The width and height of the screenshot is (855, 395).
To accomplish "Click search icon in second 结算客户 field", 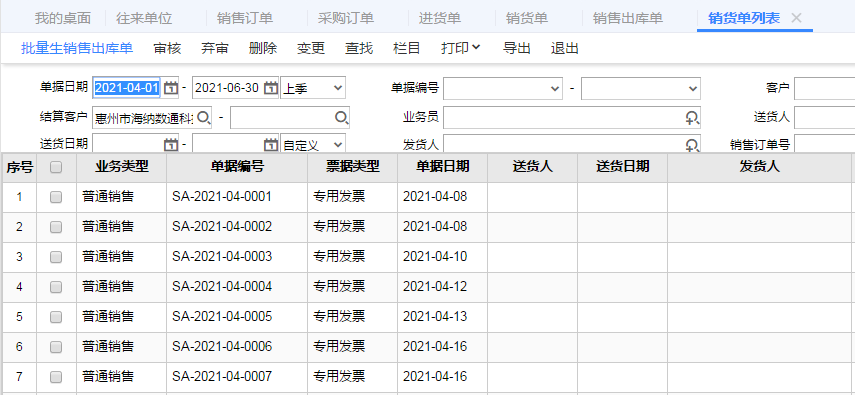I will pyautogui.click(x=341, y=117).
